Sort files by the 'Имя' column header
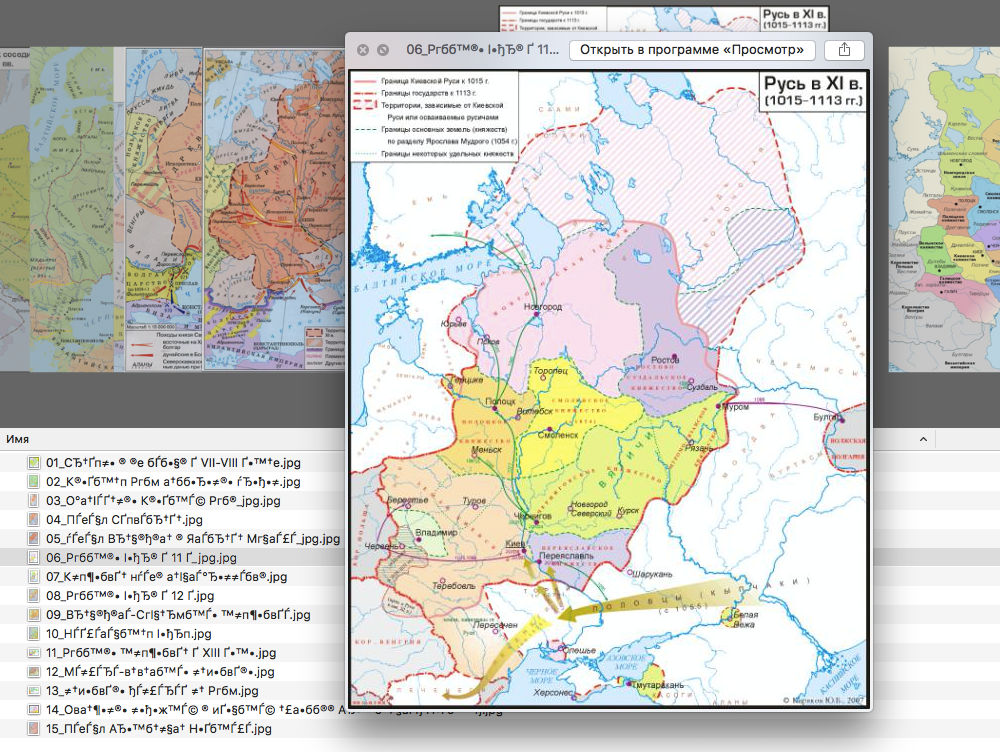The height and width of the screenshot is (752, 1000). (17, 439)
